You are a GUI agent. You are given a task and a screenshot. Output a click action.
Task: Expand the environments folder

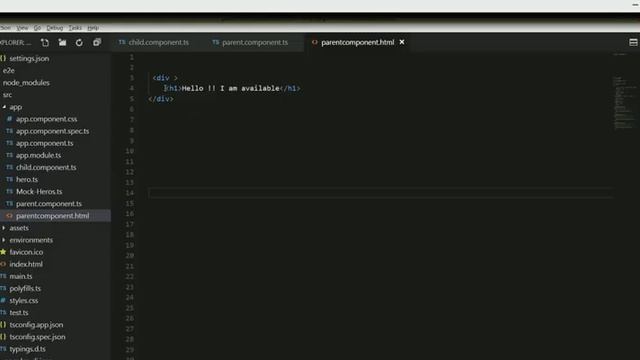coord(4,240)
